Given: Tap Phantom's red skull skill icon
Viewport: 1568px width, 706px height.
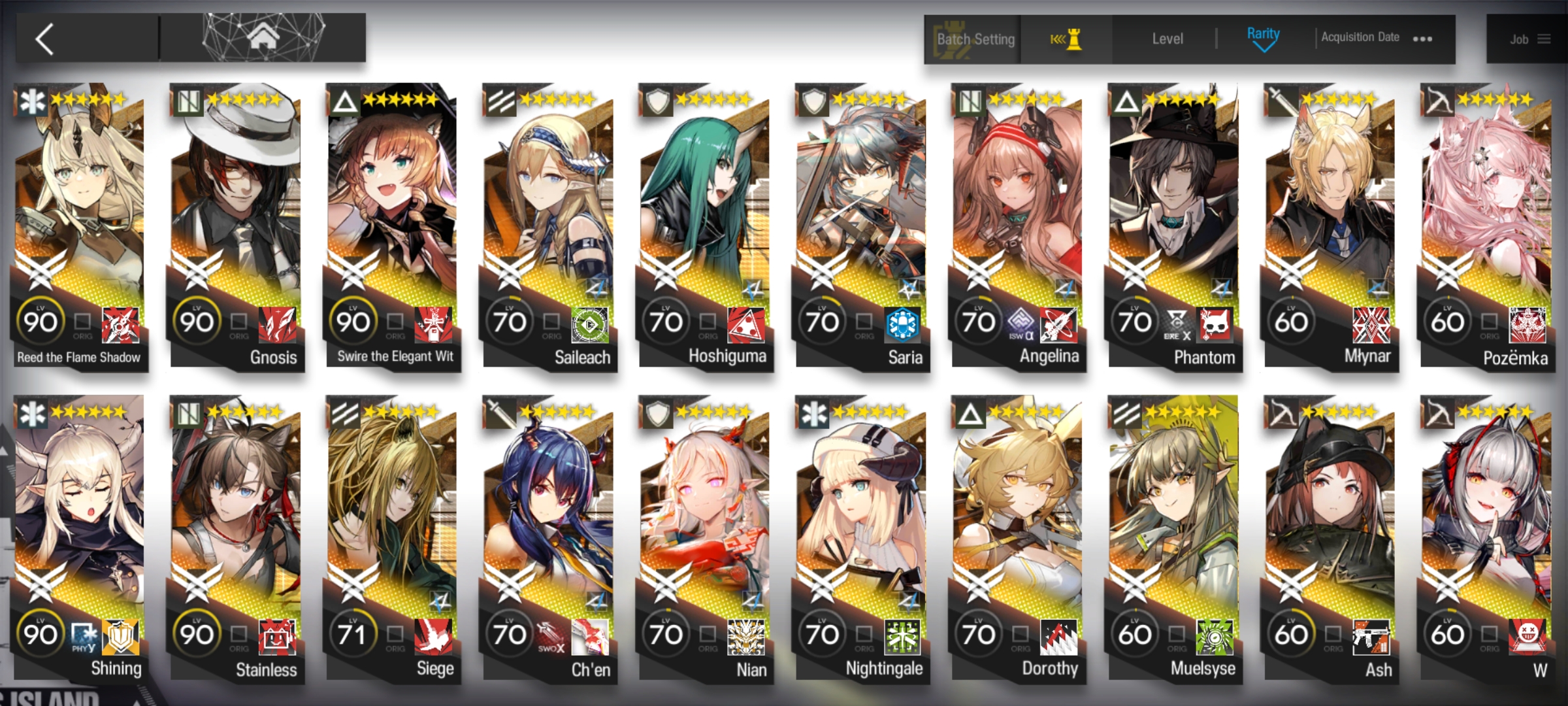Looking at the screenshot, I should pyautogui.click(x=1215, y=324).
